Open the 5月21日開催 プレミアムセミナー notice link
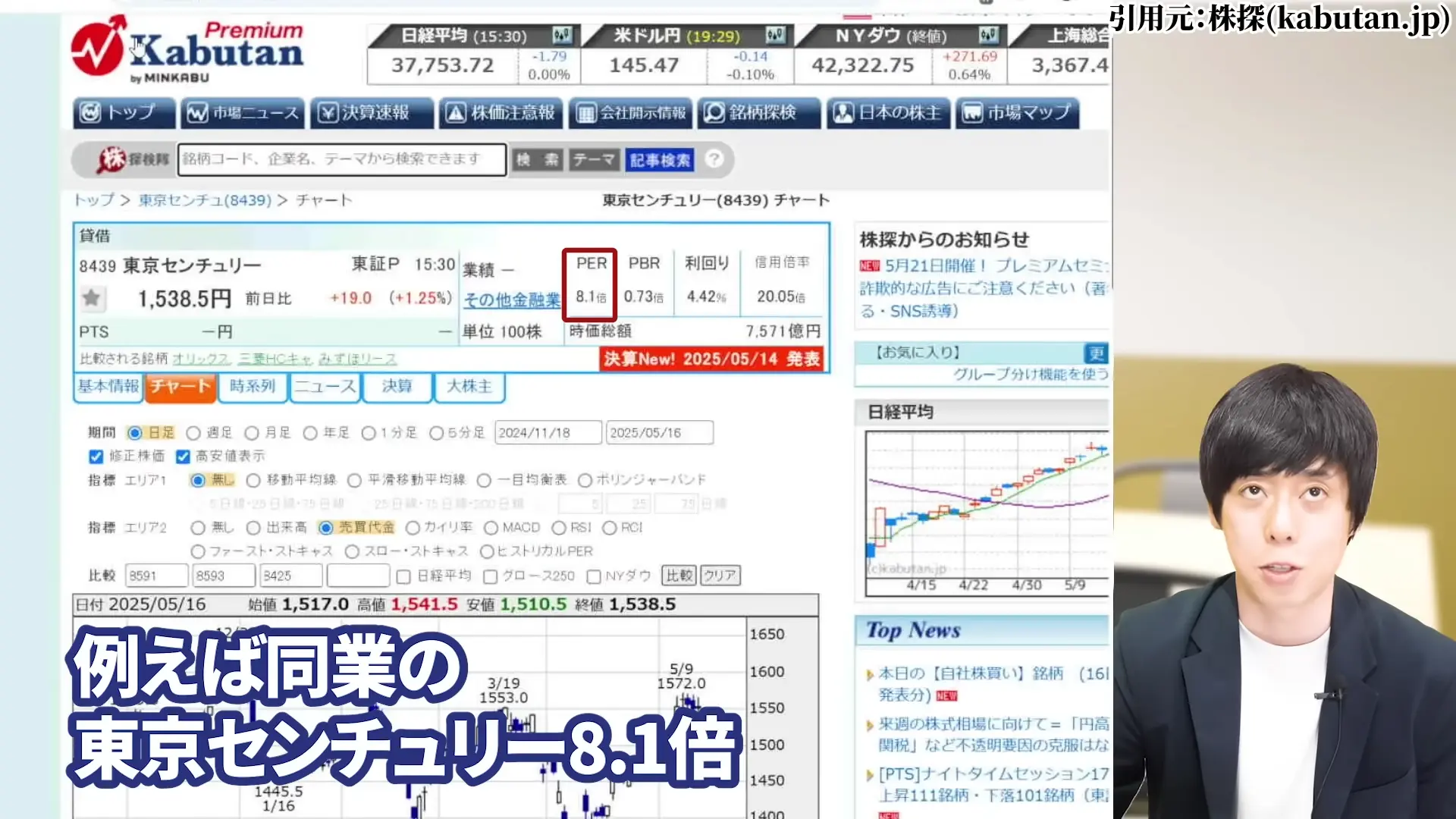Image resolution: width=1456 pixels, height=819 pixels. (x=996, y=265)
